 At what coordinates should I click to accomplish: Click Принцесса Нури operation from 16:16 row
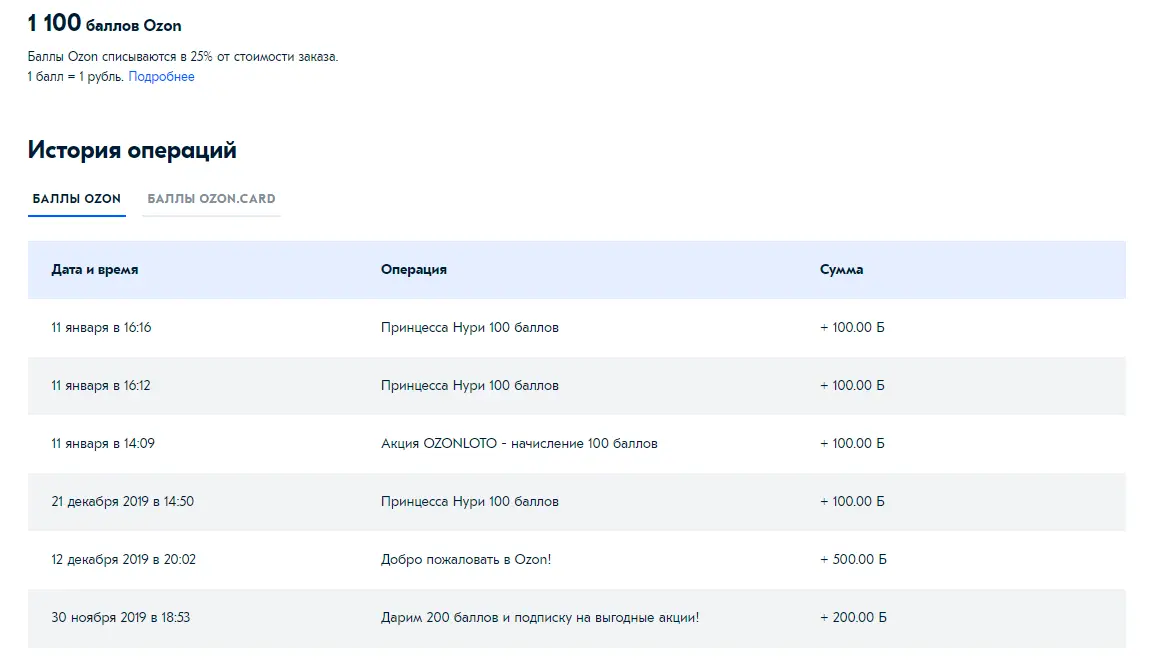coord(469,328)
